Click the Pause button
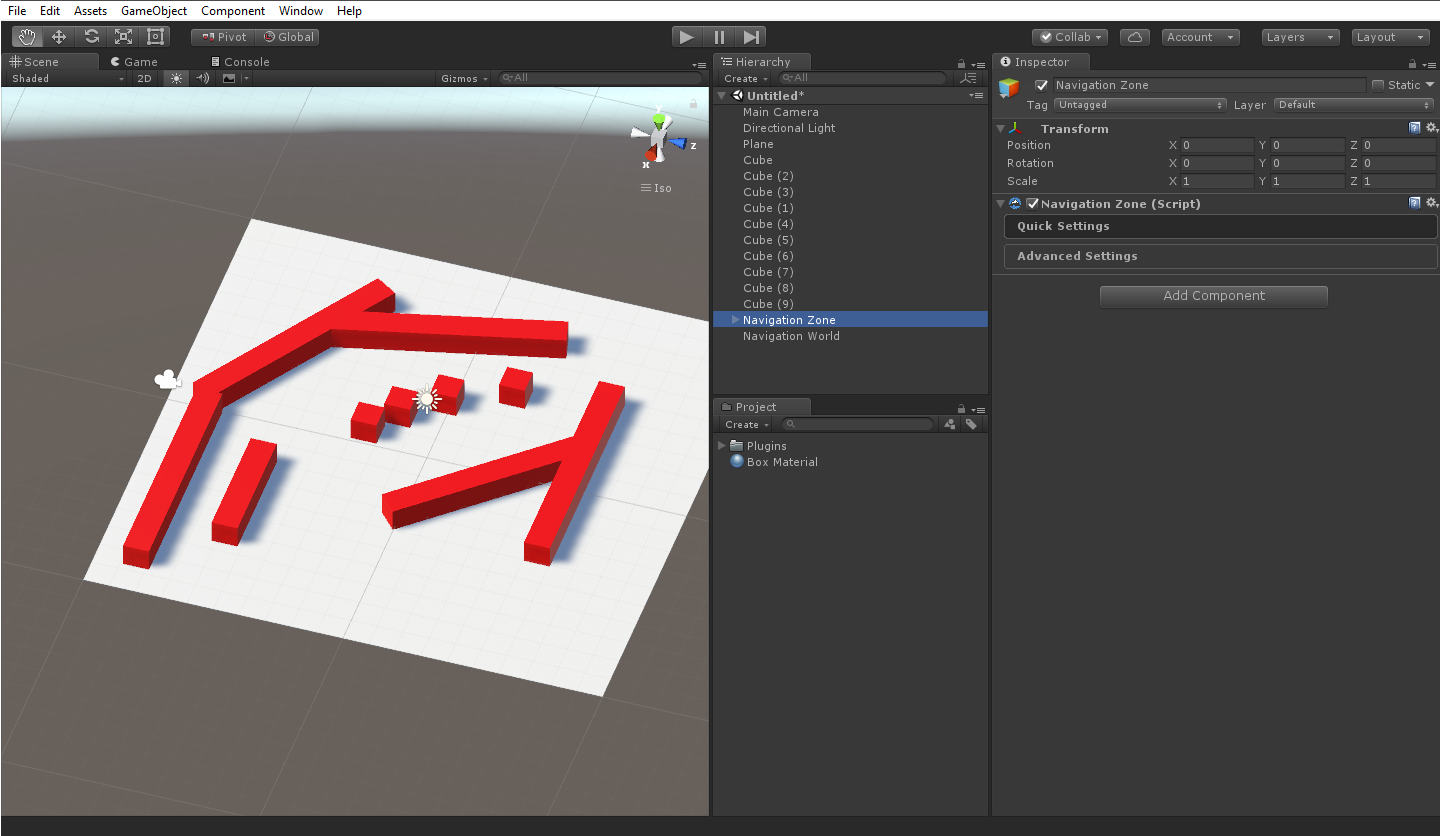 point(719,37)
